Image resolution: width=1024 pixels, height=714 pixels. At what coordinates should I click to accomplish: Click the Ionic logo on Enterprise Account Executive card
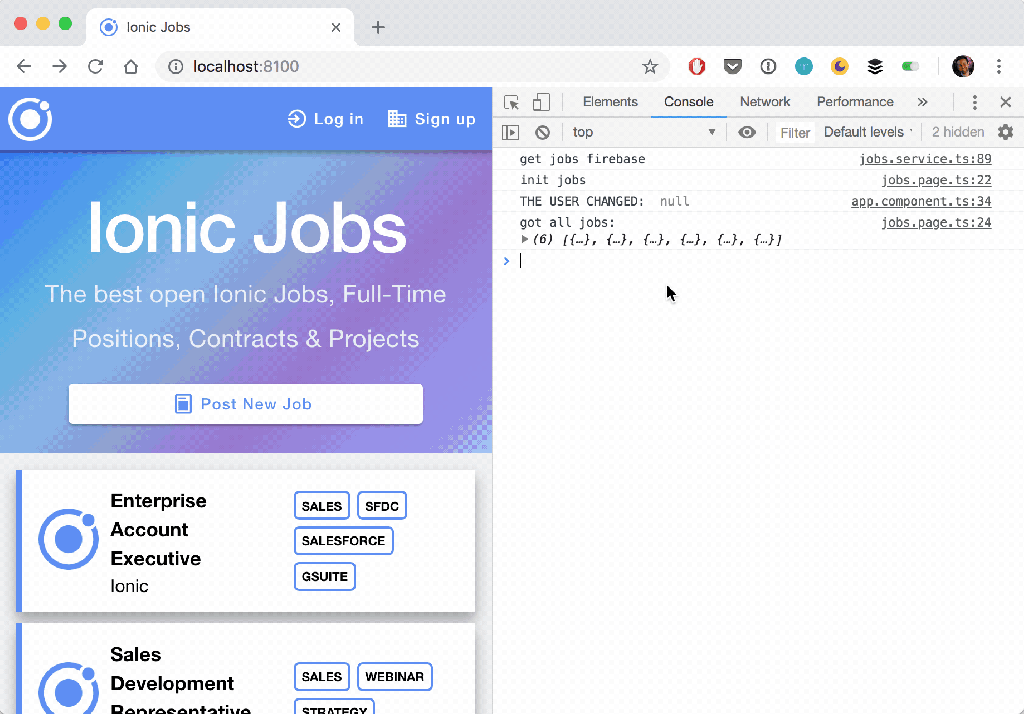pos(68,540)
